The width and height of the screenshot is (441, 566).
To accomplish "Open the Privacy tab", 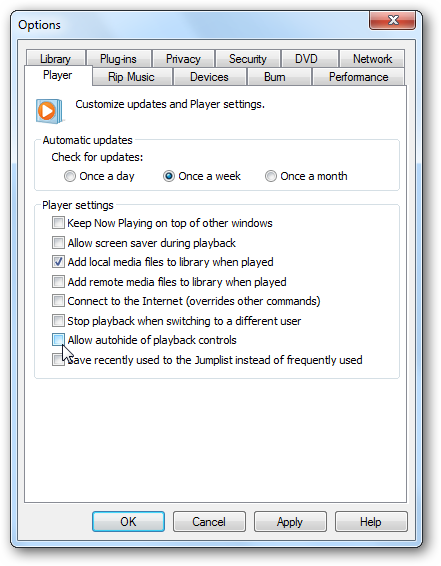I will (x=183, y=59).
